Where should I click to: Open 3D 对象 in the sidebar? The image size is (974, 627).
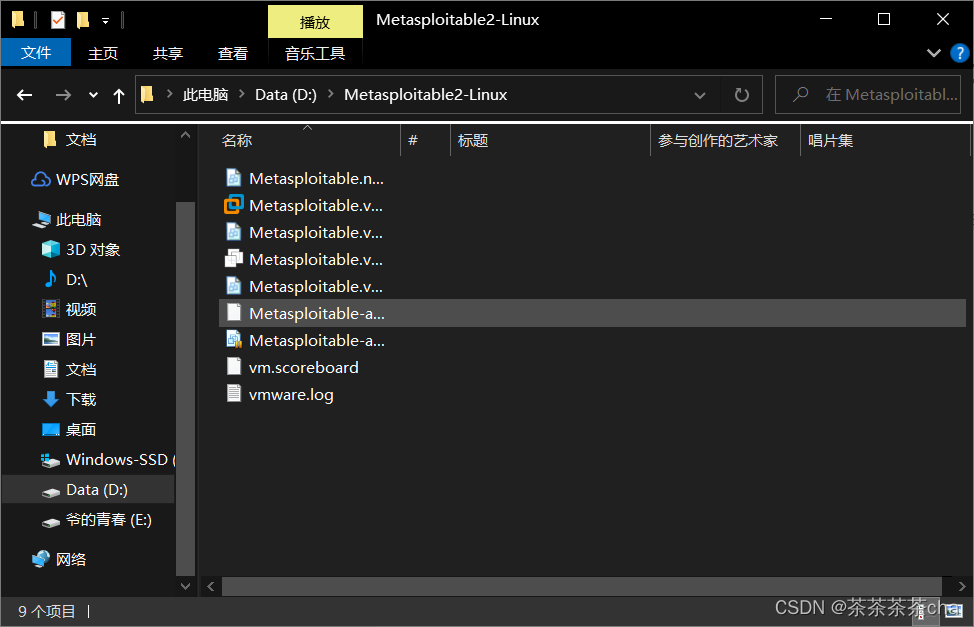pyautogui.click(x=81, y=249)
